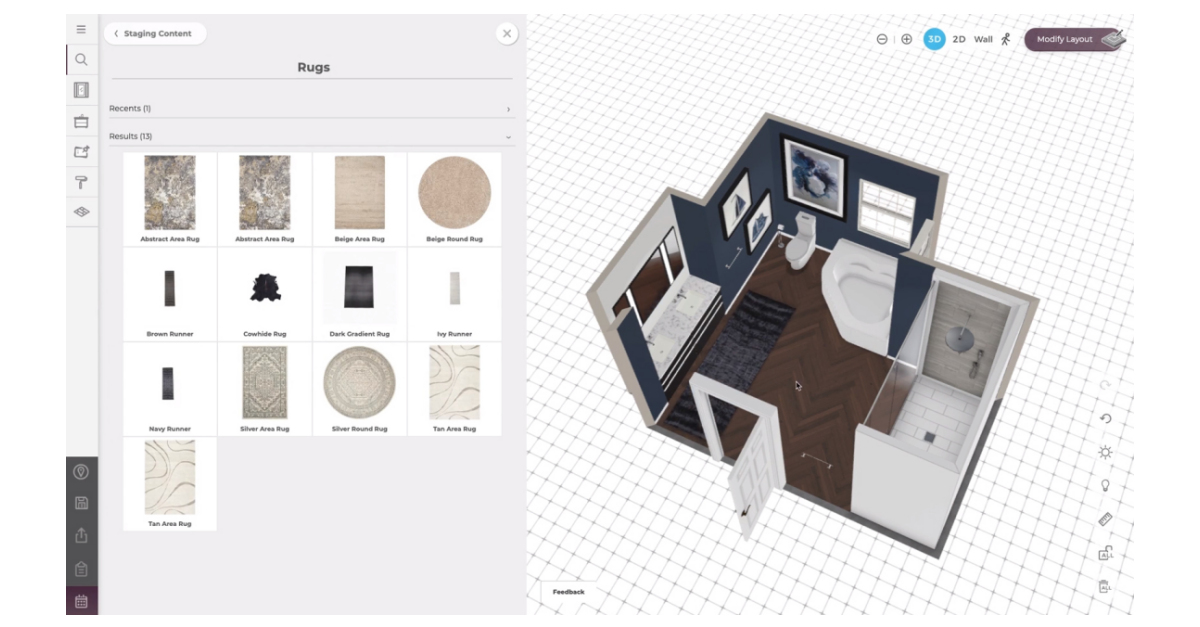The image size is (1200, 627).
Task: Click the ruler measurement icon
Action: click(1105, 519)
